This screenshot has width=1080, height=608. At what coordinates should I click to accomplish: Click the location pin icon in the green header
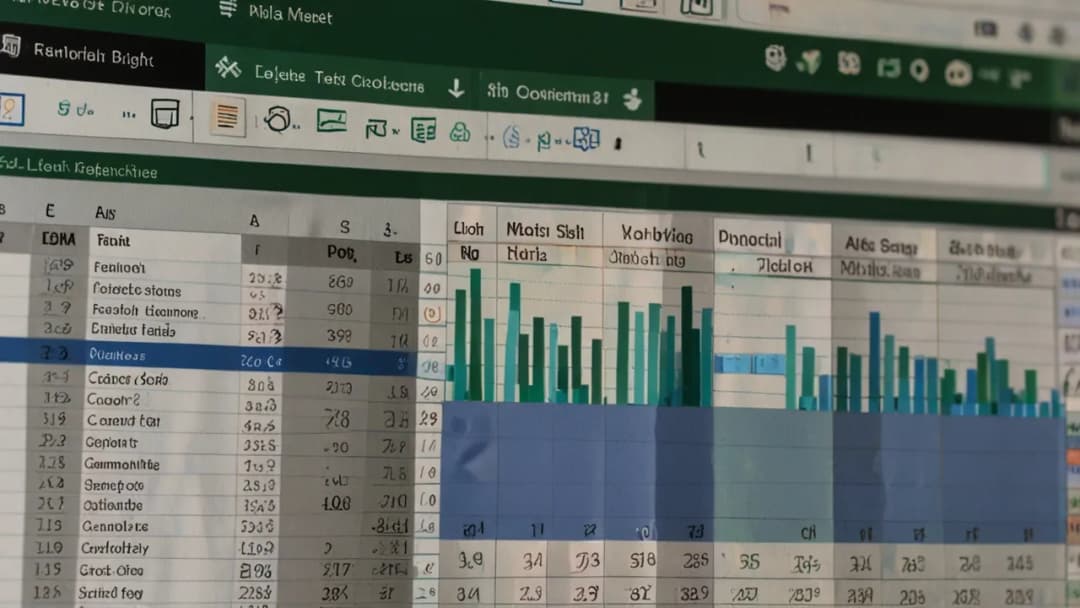920,70
